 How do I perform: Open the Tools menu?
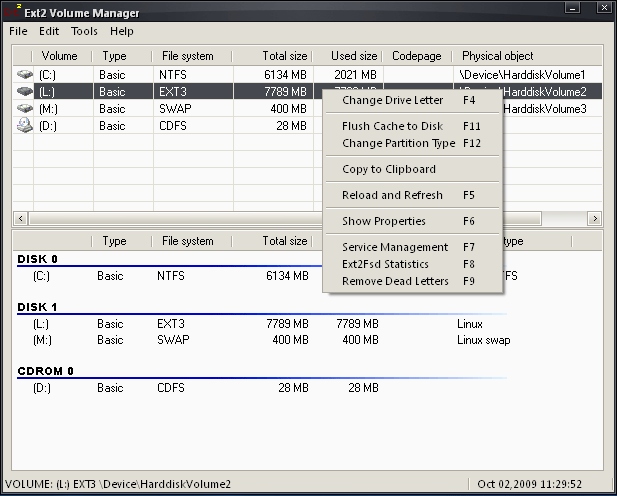[84, 31]
